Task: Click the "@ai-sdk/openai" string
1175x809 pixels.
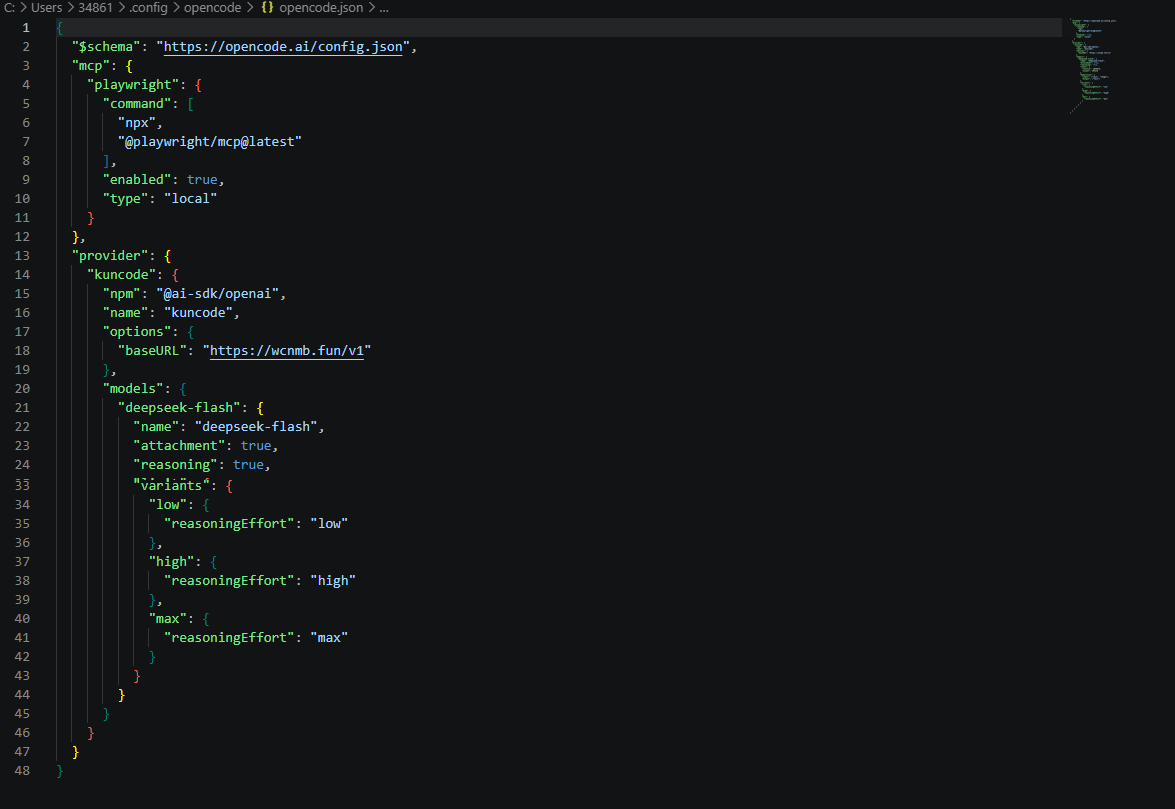Action: point(217,294)
